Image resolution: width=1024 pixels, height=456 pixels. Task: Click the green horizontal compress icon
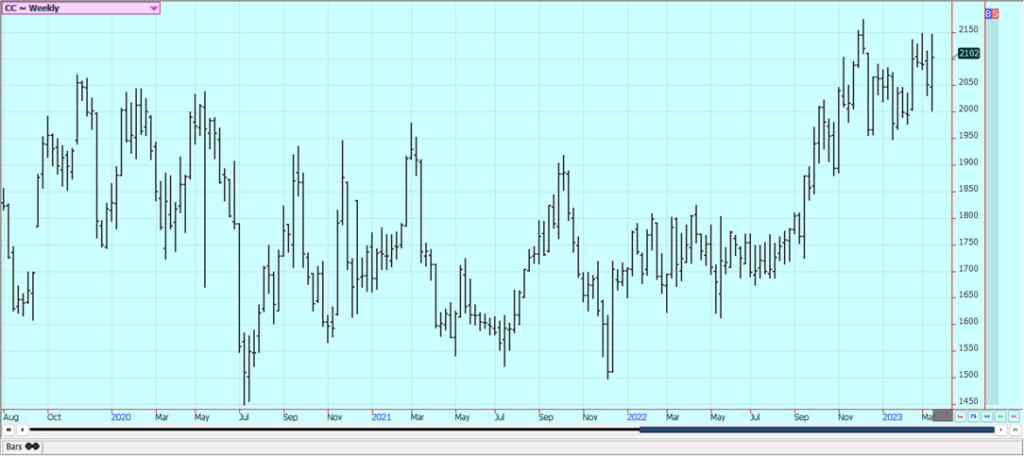coord(1000,416)
